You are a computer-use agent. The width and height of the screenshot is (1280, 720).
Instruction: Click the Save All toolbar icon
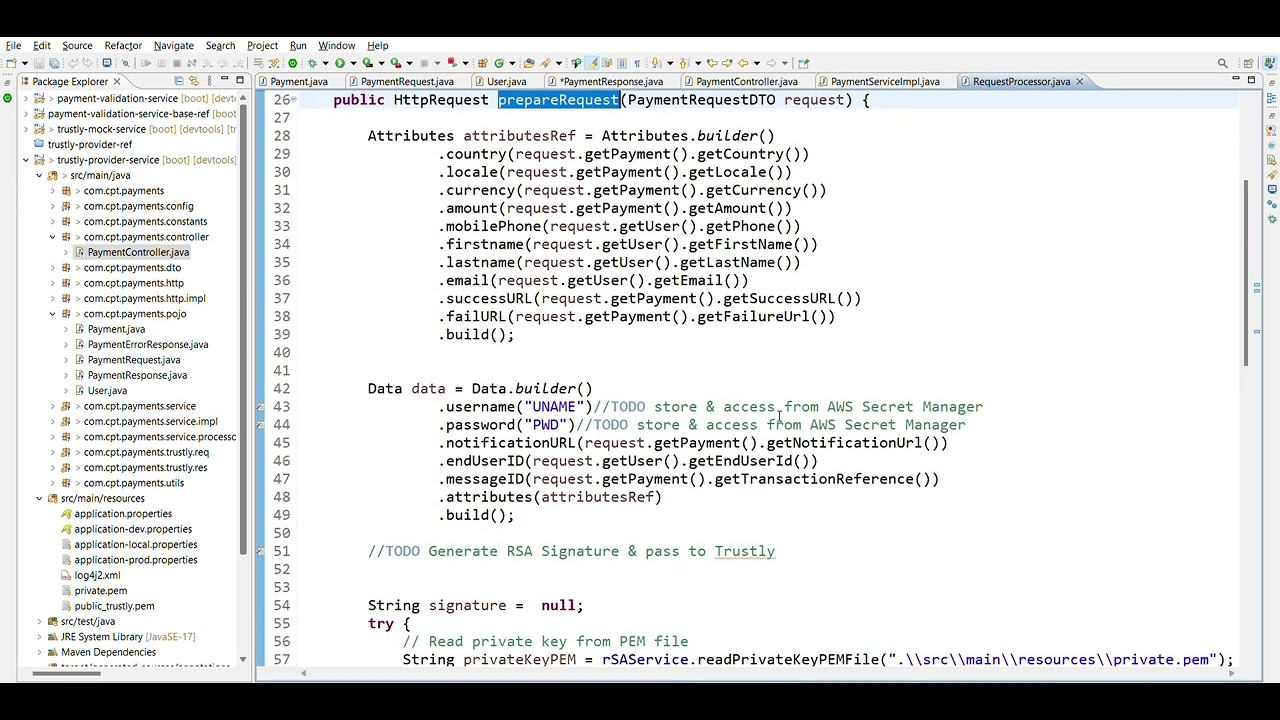tap(54, 63)
